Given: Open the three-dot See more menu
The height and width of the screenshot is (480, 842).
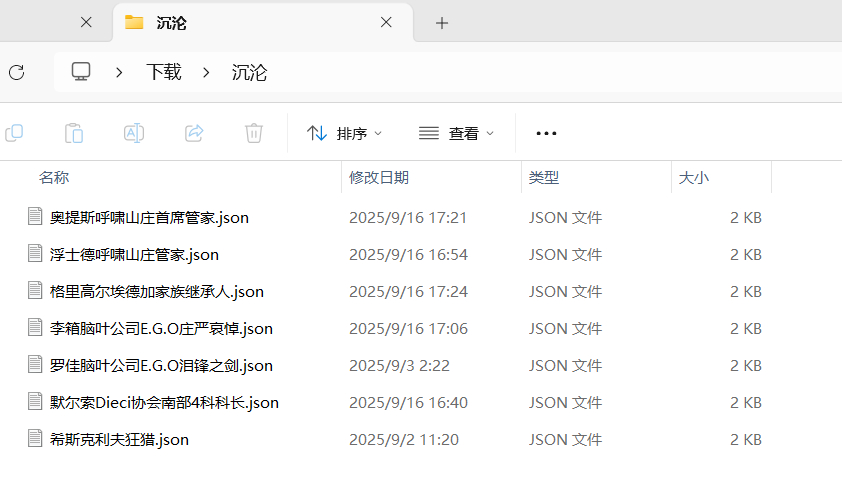Looking at the screenshot, I should click(546, 133).
